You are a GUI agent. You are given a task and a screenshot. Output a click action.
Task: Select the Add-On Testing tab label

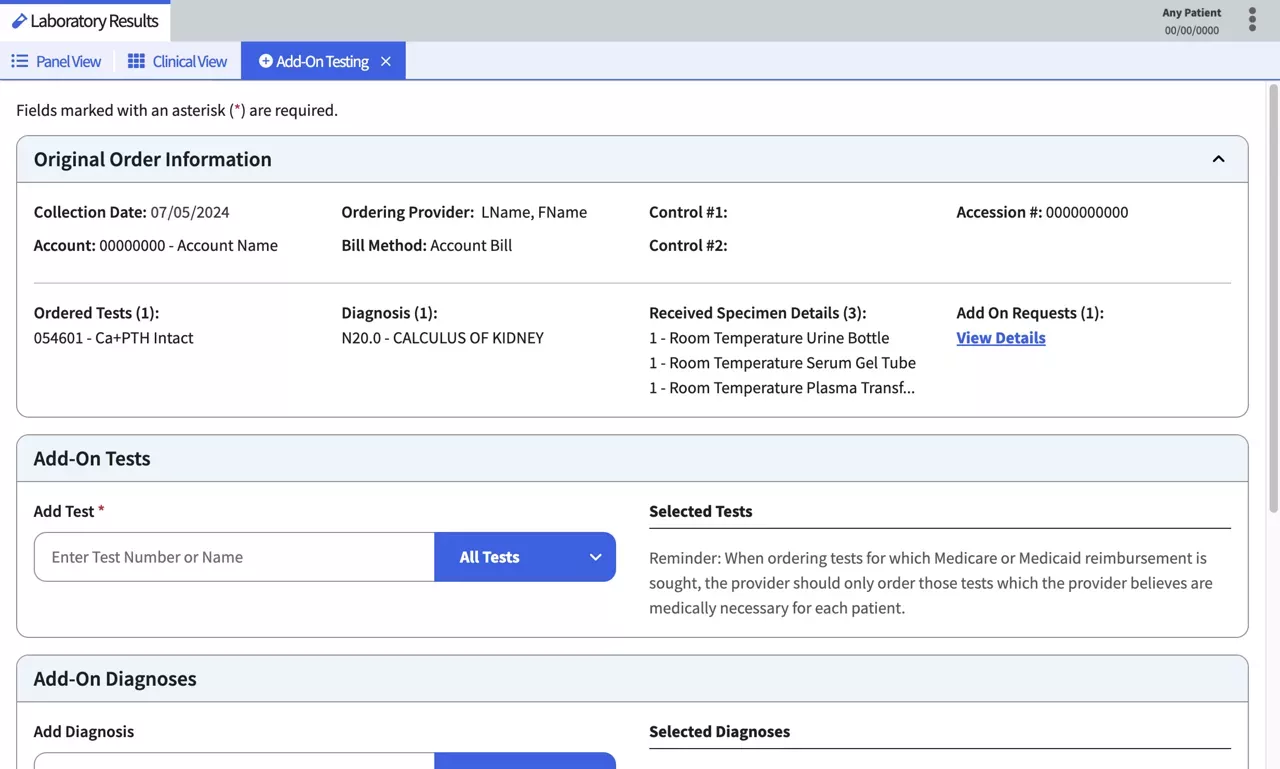coord(322,62)
